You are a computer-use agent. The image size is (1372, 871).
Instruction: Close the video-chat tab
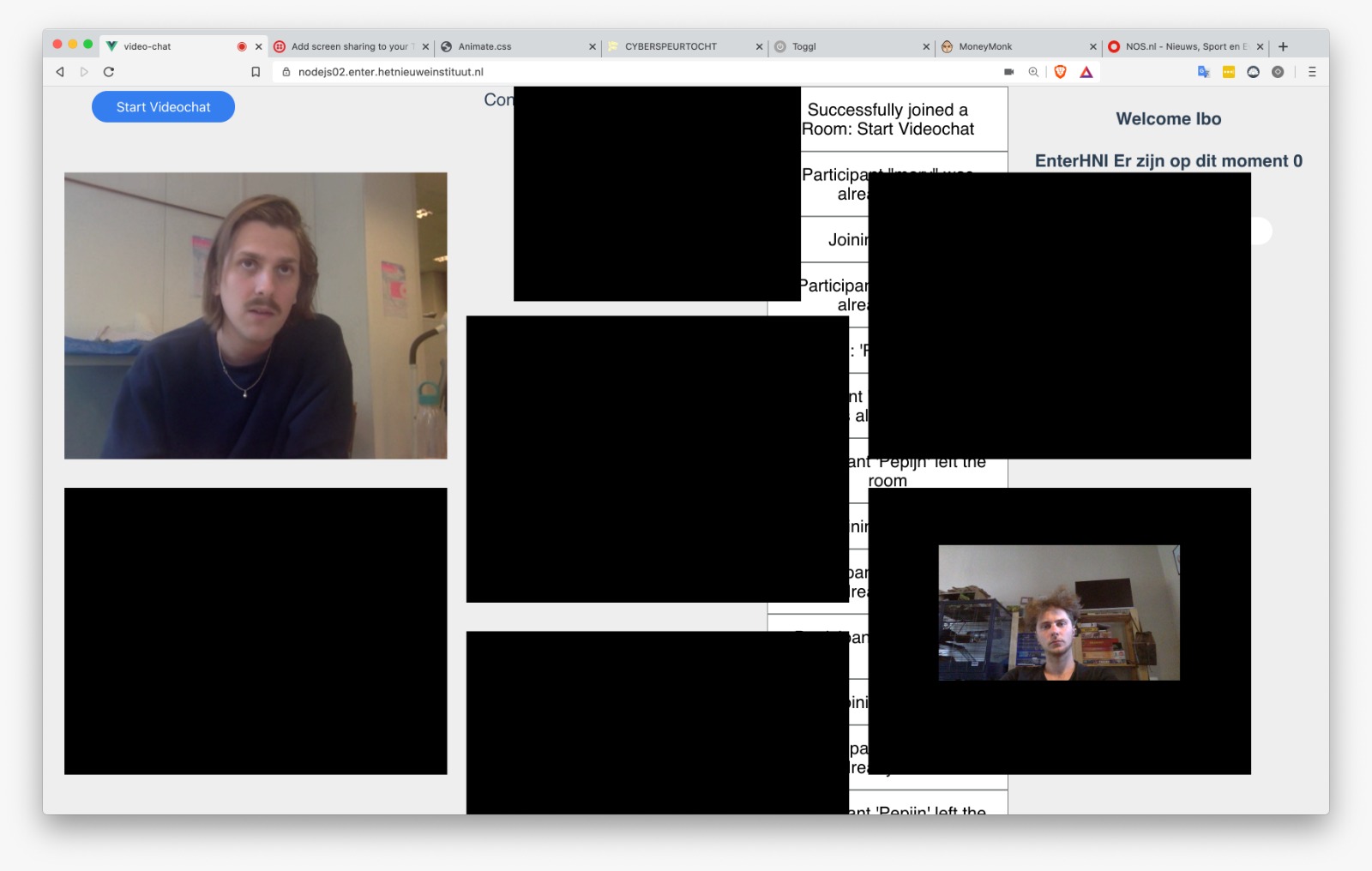[x=259, y=46]
